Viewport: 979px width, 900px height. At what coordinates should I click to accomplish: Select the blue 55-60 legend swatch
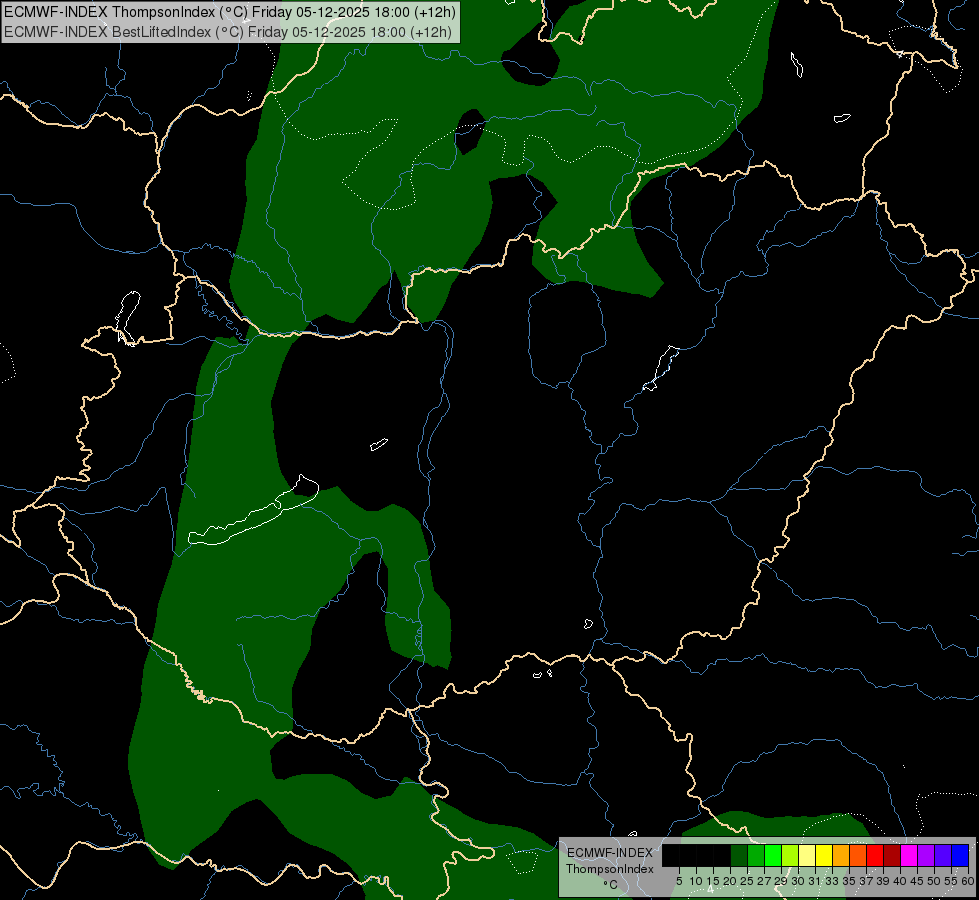tap(960, 855)
